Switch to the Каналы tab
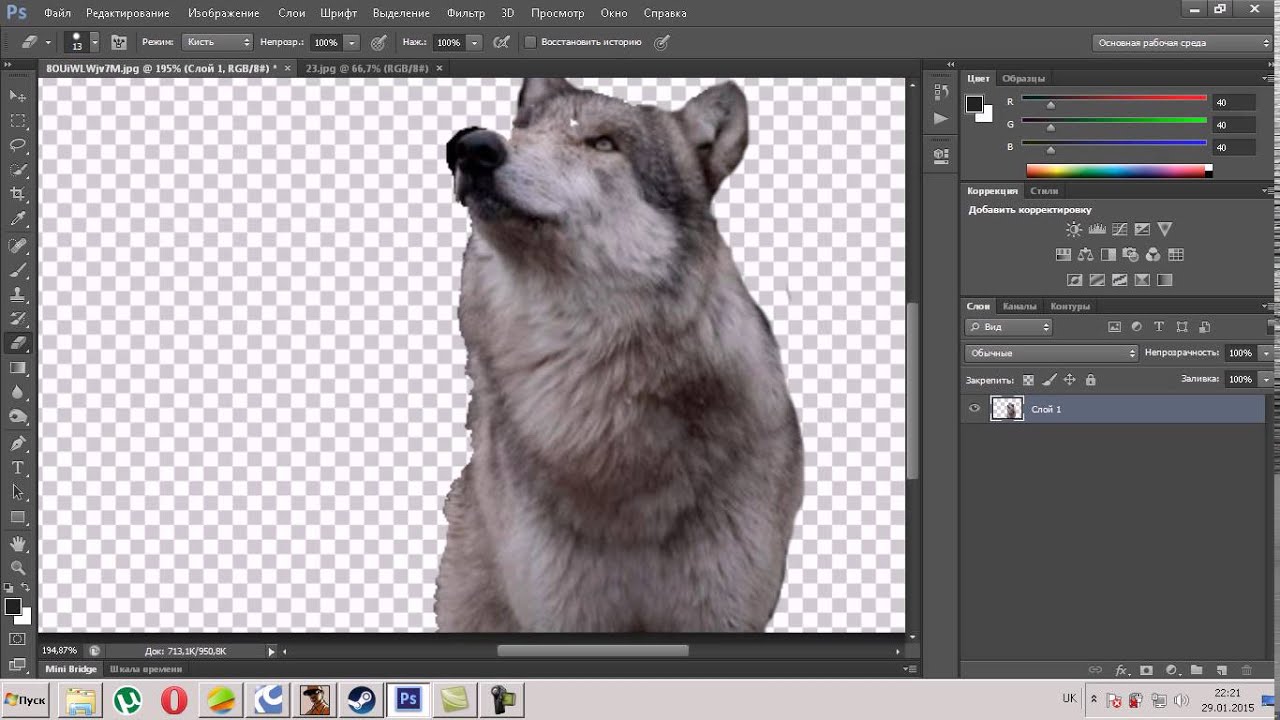 pyautogui.click(x=1019, y=306)
